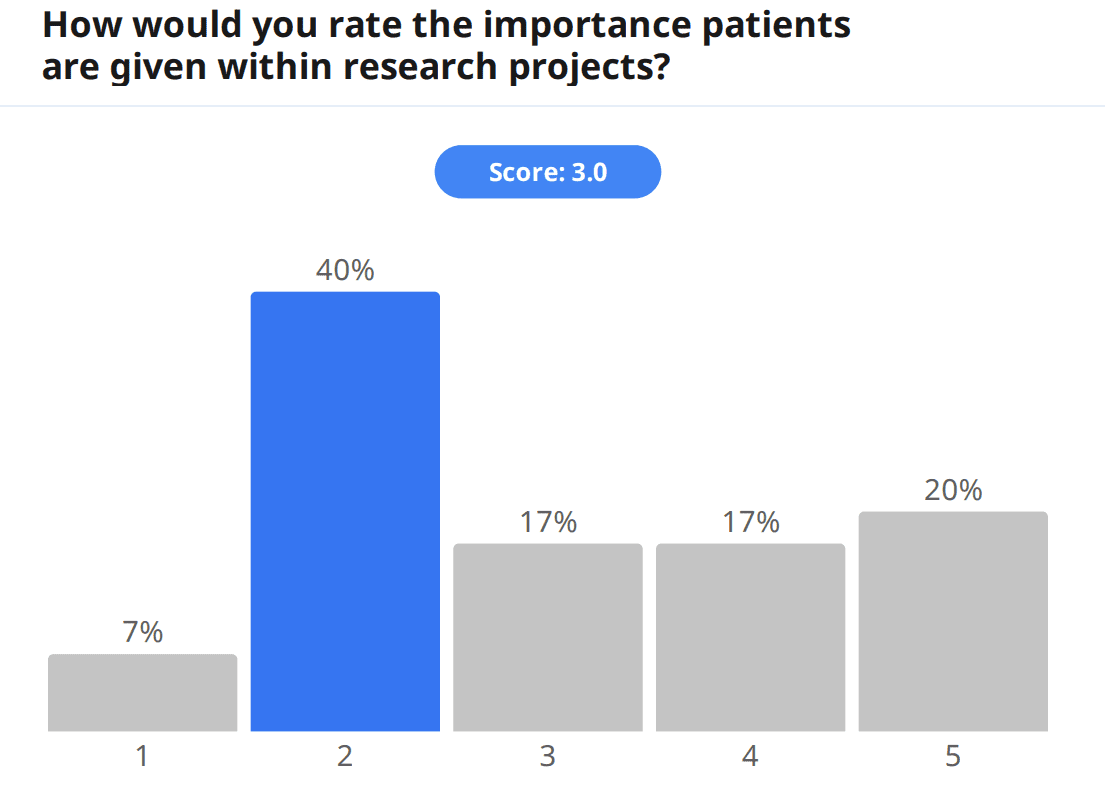Select the blue bar for rating 2
The height and width of the screenshot is (790, 1105).
[345, 511]
